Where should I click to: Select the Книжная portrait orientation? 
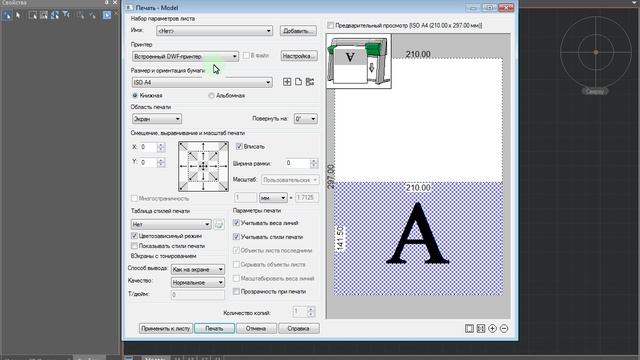135,96
